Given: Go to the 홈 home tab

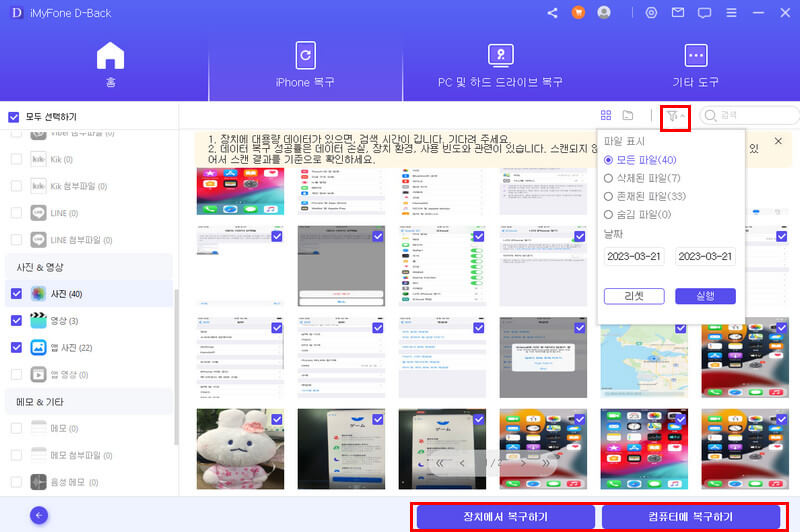Looking at the screenshot, I should 110,64.
